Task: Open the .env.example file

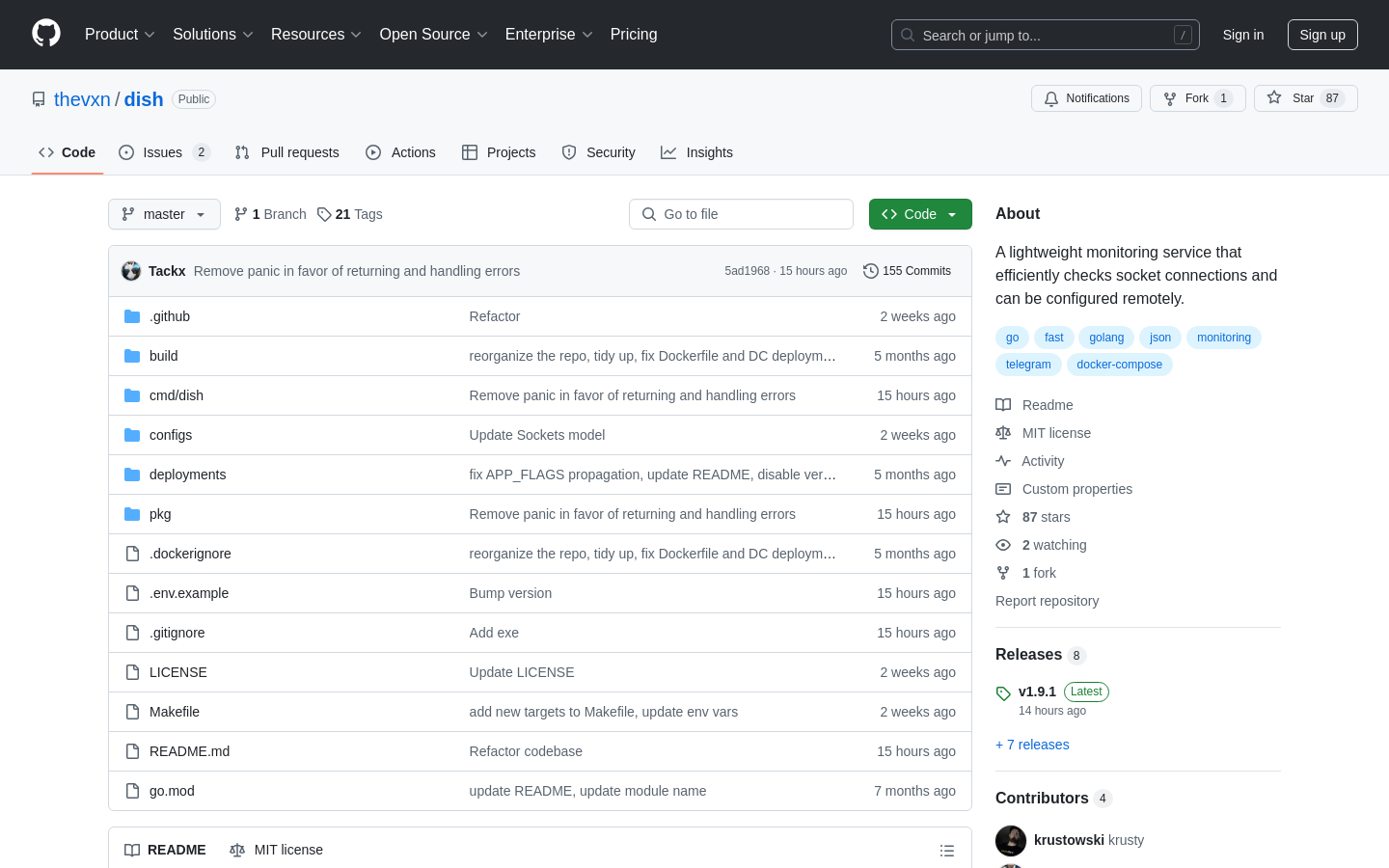Action: click(189, 593)
